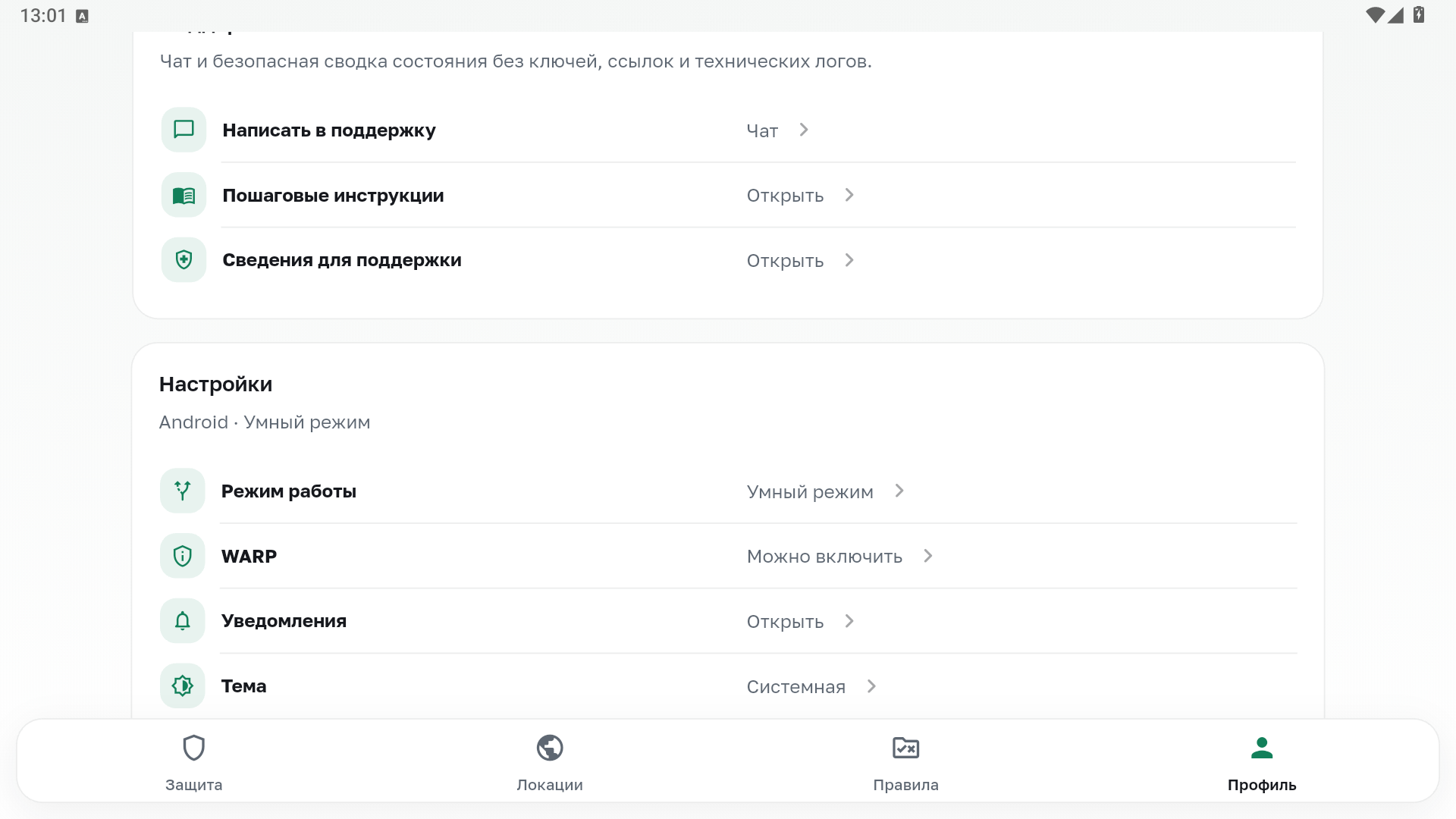The width and height of the screenshot is (1456, 819).
Task: Open Пошаговые инструкции
Action: point(728,195)
